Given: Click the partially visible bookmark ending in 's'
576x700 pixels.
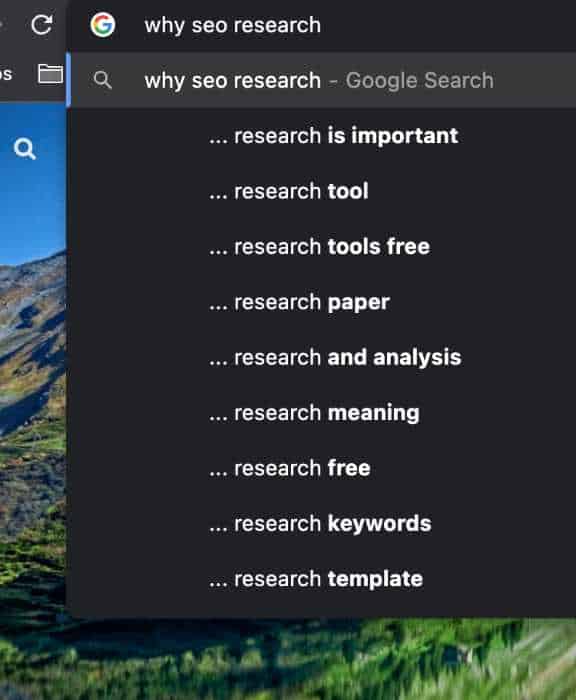Looking at the screenshot, I should point(6,74).
